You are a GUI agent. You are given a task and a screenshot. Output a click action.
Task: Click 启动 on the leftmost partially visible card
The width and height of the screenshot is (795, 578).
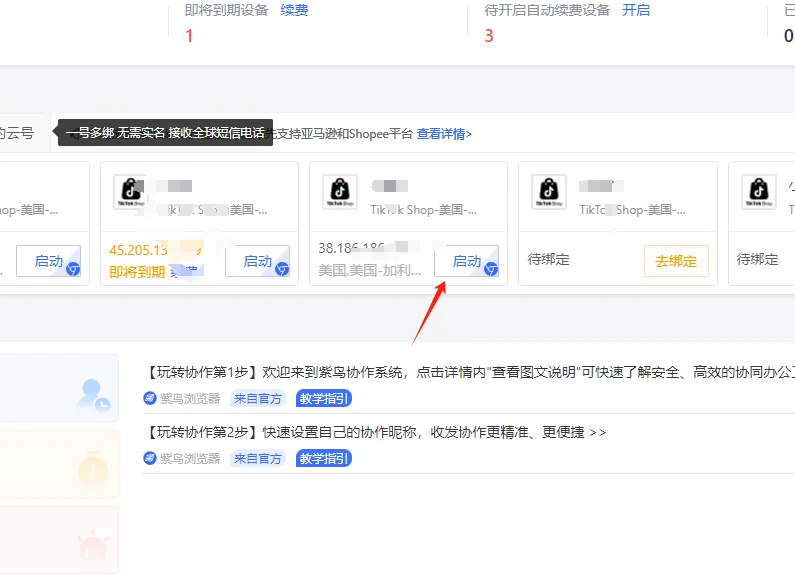coord(49,261)
